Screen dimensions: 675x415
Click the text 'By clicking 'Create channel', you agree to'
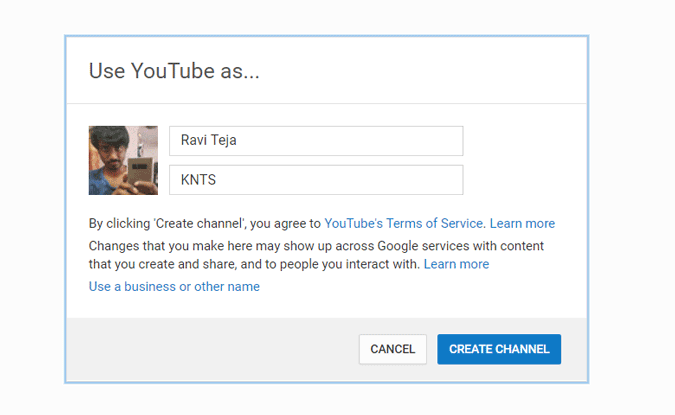pos(204,223)
